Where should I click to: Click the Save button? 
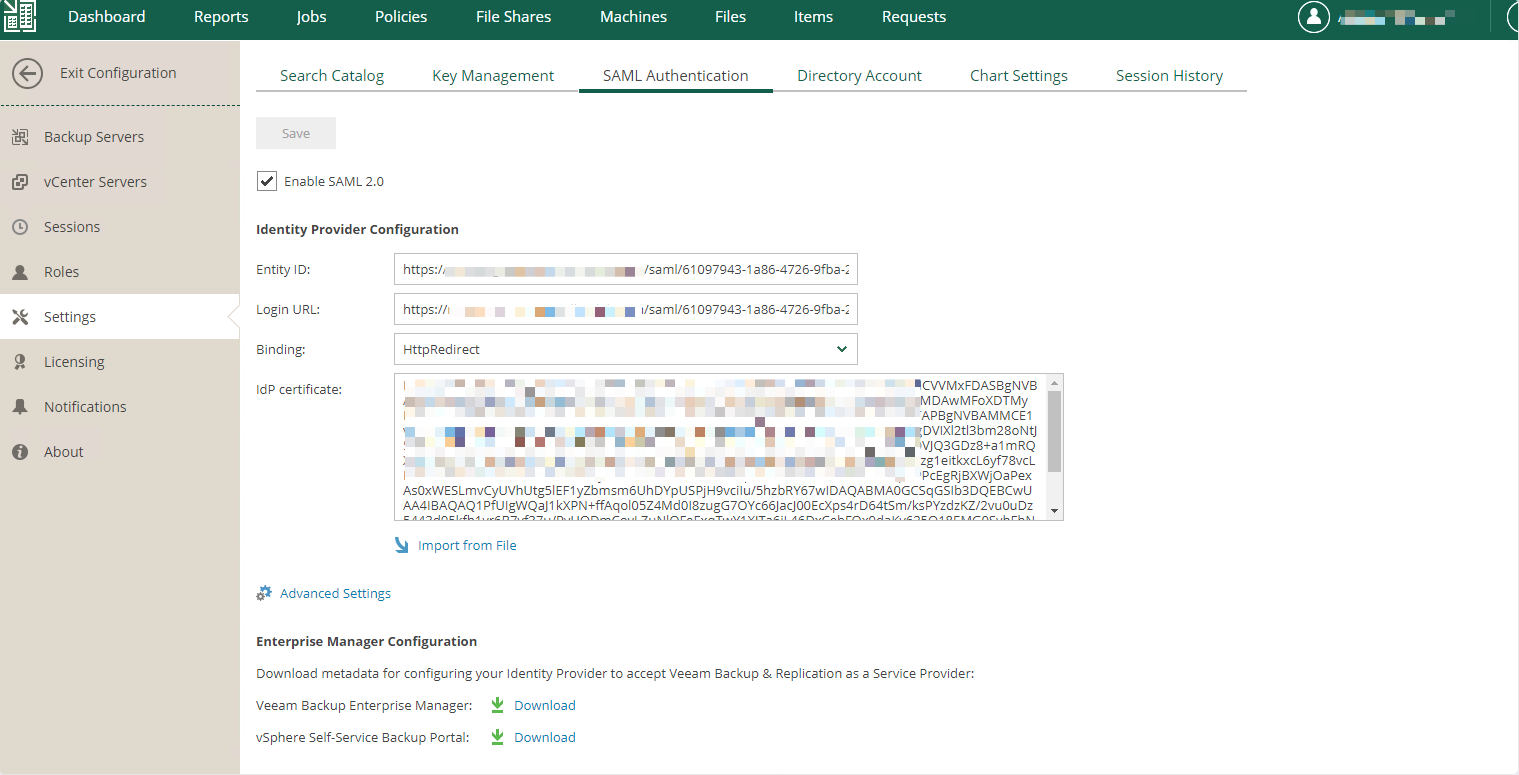pyautogui.click(x=296, y=133)
